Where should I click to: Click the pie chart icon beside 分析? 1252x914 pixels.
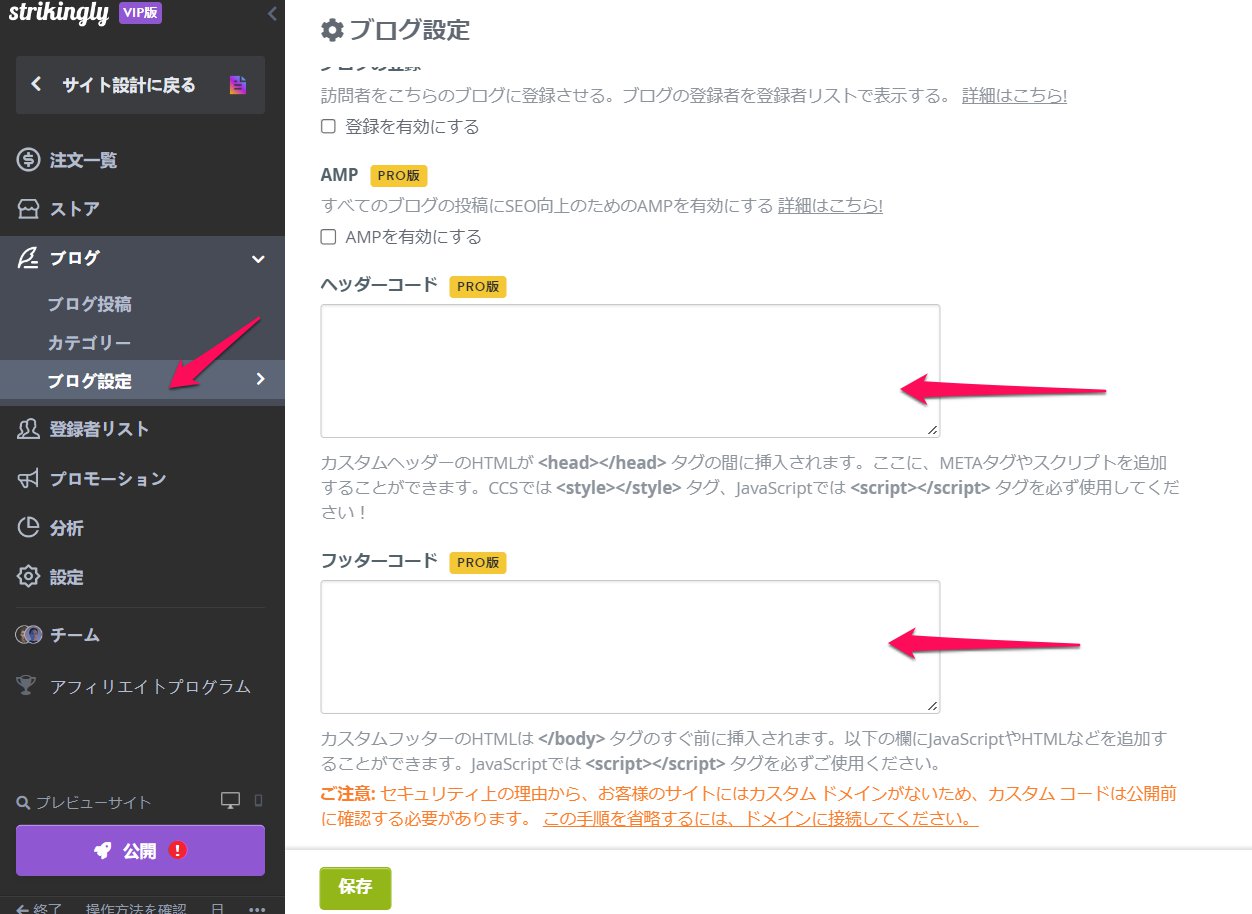[28, 527]
